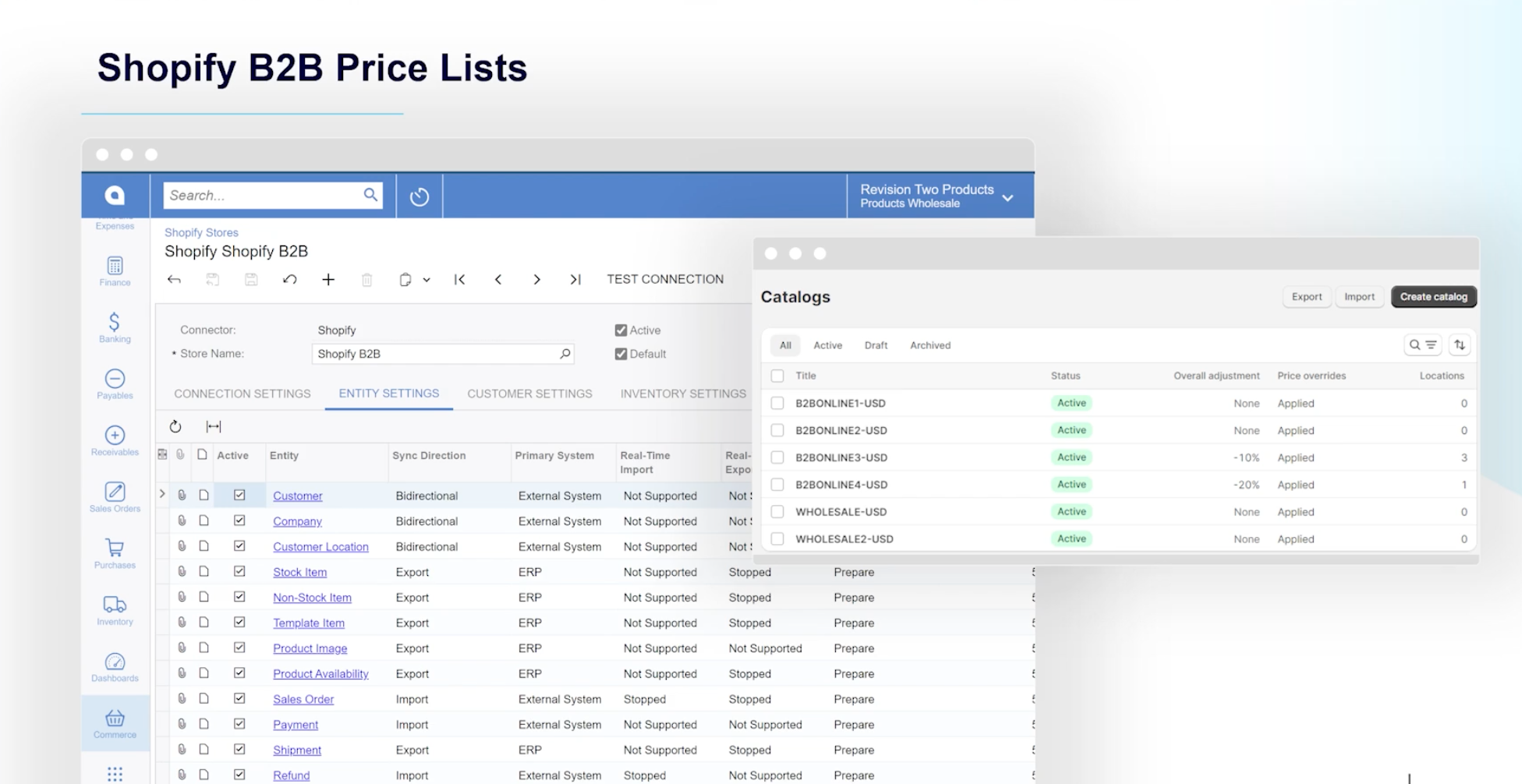Expand the Revision Two Products company dropdown

coord(1007,198)
